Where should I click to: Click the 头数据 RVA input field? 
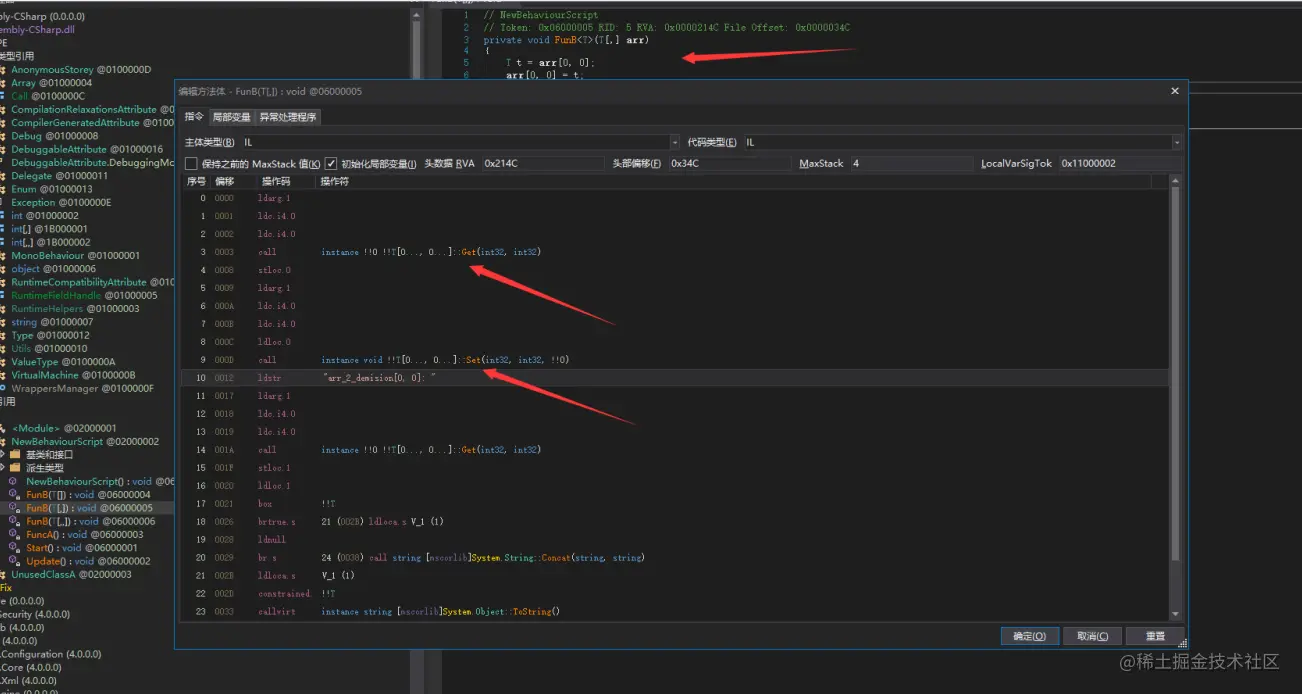[x=543, y=163]
